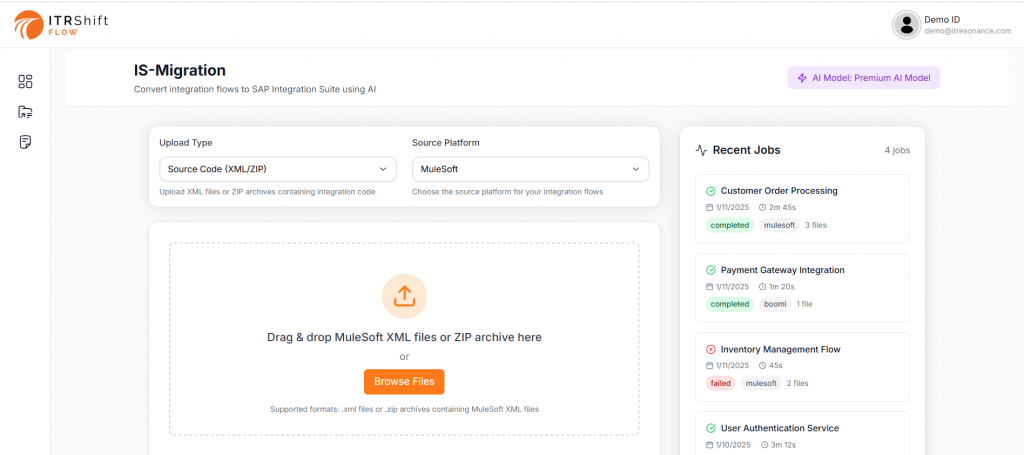
Task: Expand the Upload Type dropdown
Action: pos(277,169)
